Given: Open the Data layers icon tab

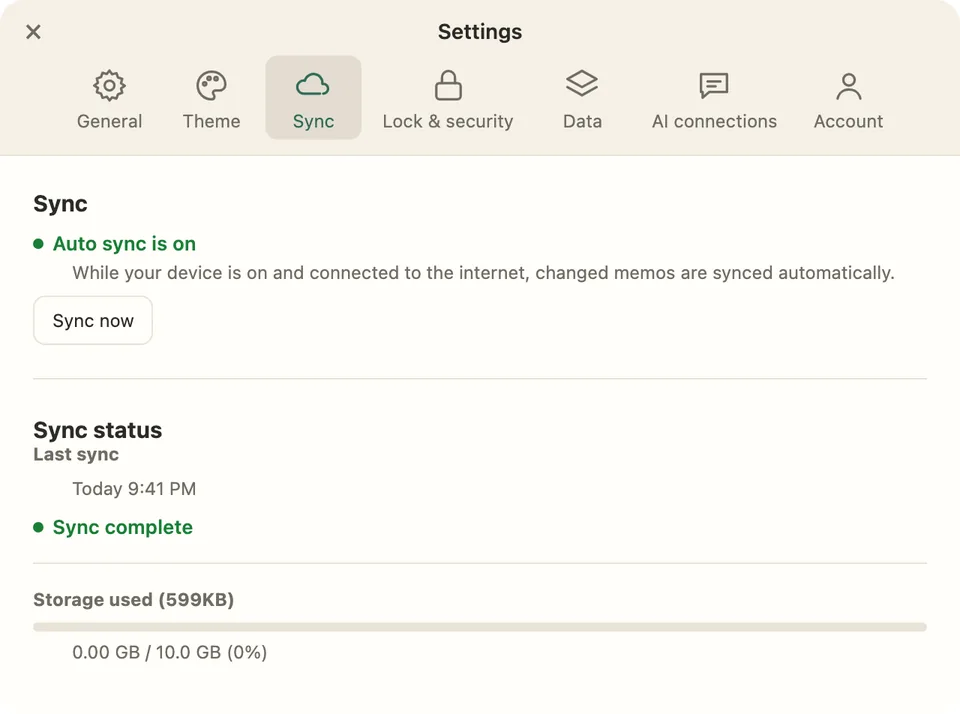Looking at the screenshot, I should click(582, 84).
